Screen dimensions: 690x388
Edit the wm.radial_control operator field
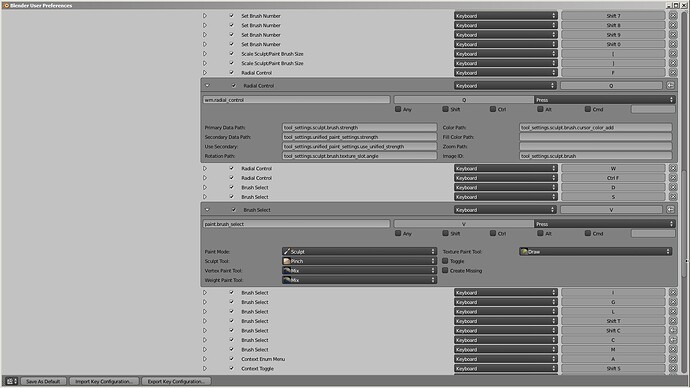[x=296, y=100]
